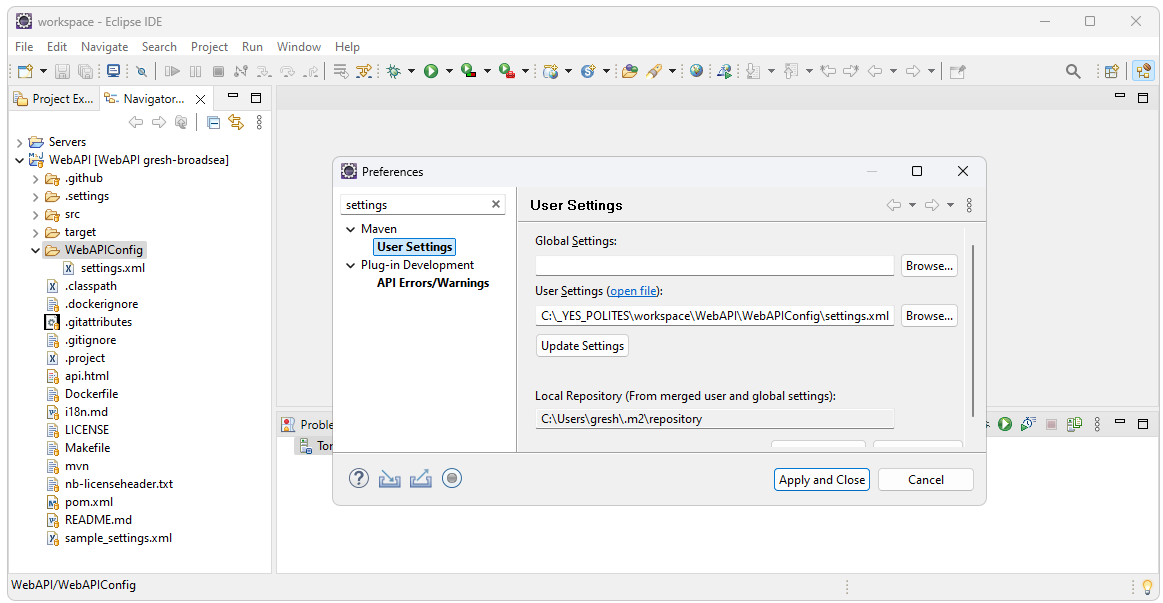Open the External Tools dropdown arrow

pyautogui.click(x=525, y=71)
